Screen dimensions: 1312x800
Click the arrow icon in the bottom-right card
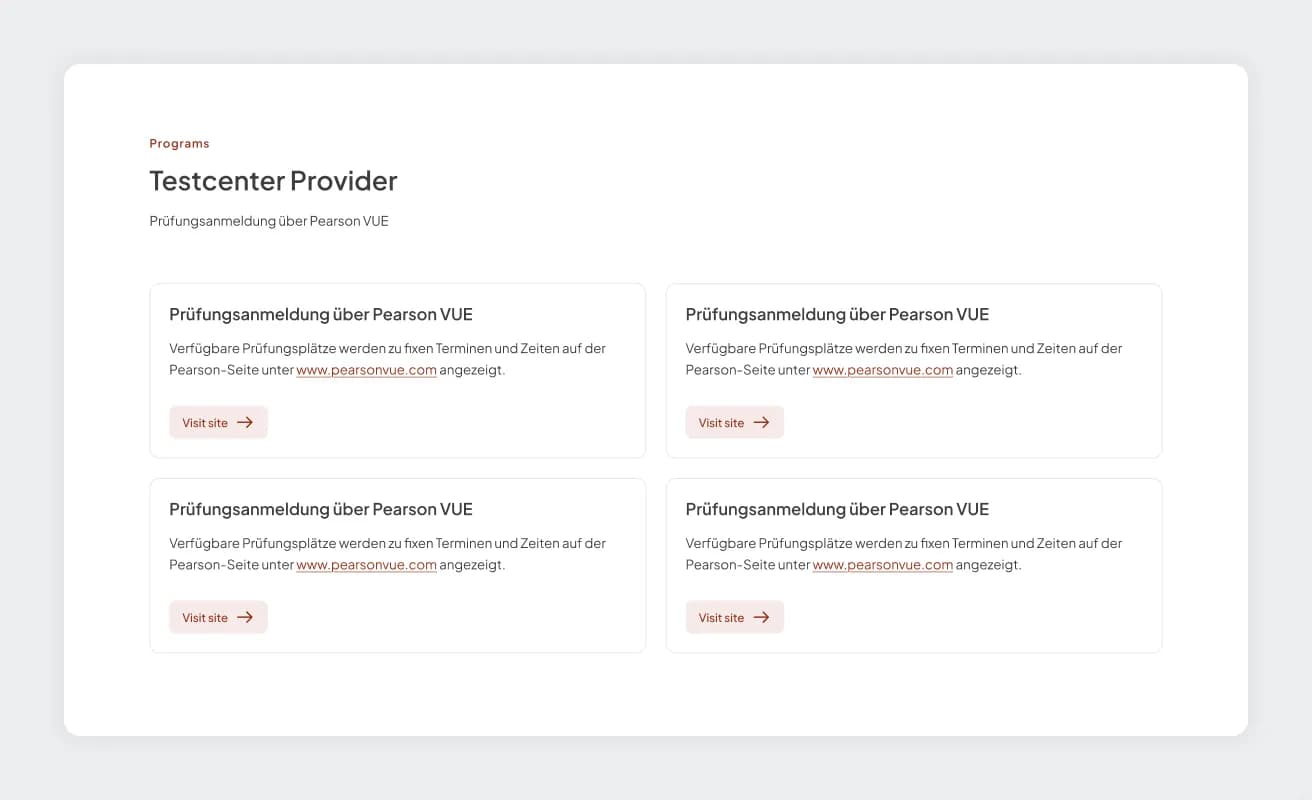(x=761, y=618)
